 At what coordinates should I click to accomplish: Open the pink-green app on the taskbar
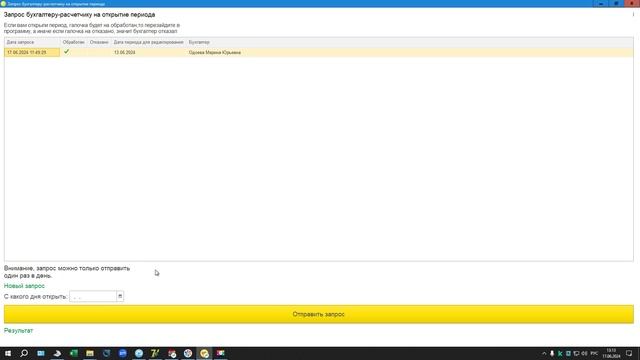coord(220,353)
